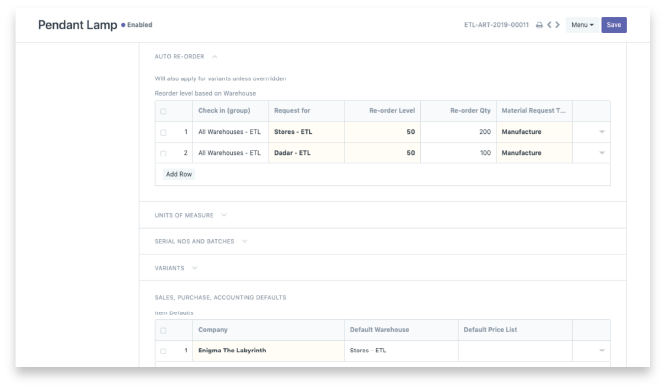
Task: Click the Stores - ETL Request for cell
Action: point(306,132)
